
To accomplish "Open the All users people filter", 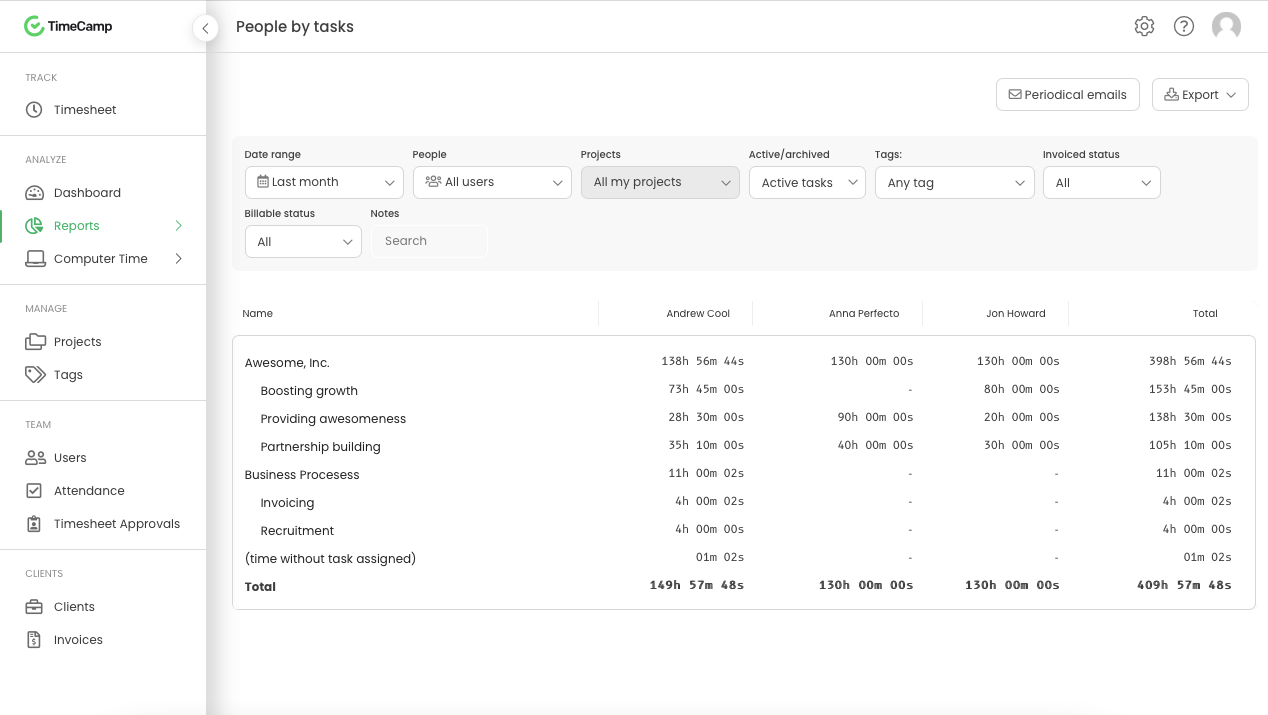I will coord(492,182).
